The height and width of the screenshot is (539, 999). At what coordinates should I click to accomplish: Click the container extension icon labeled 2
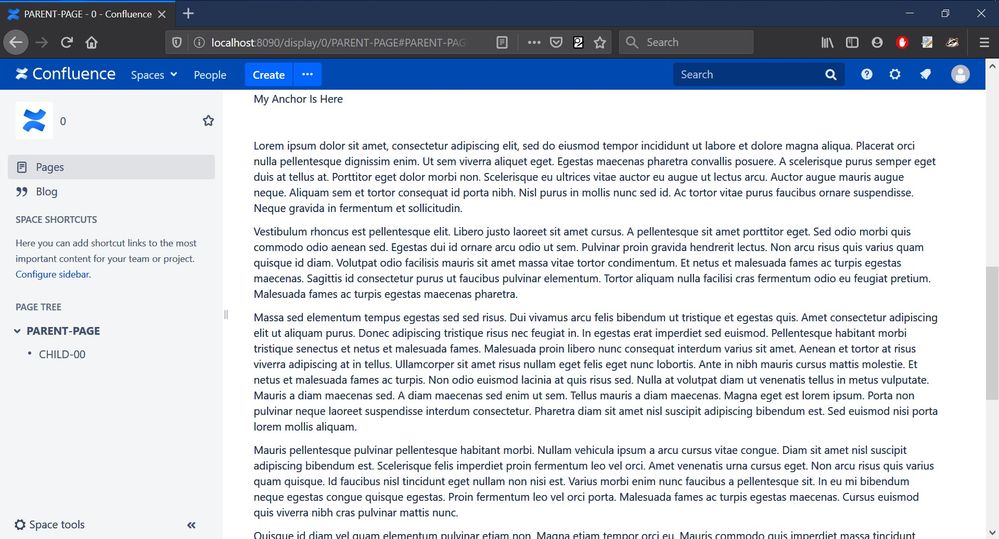click(x=578, y=42)
